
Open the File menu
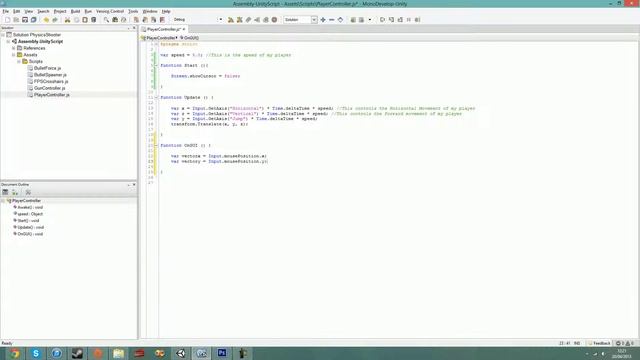5,11
